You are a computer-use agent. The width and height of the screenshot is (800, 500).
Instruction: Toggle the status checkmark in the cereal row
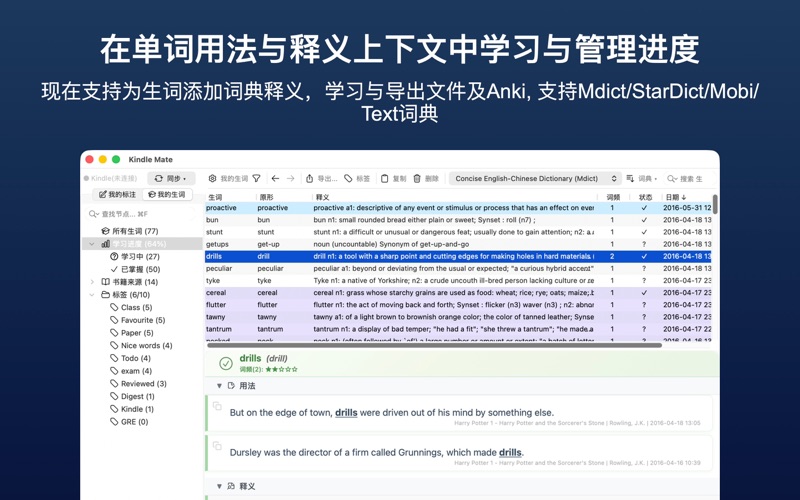644,293
